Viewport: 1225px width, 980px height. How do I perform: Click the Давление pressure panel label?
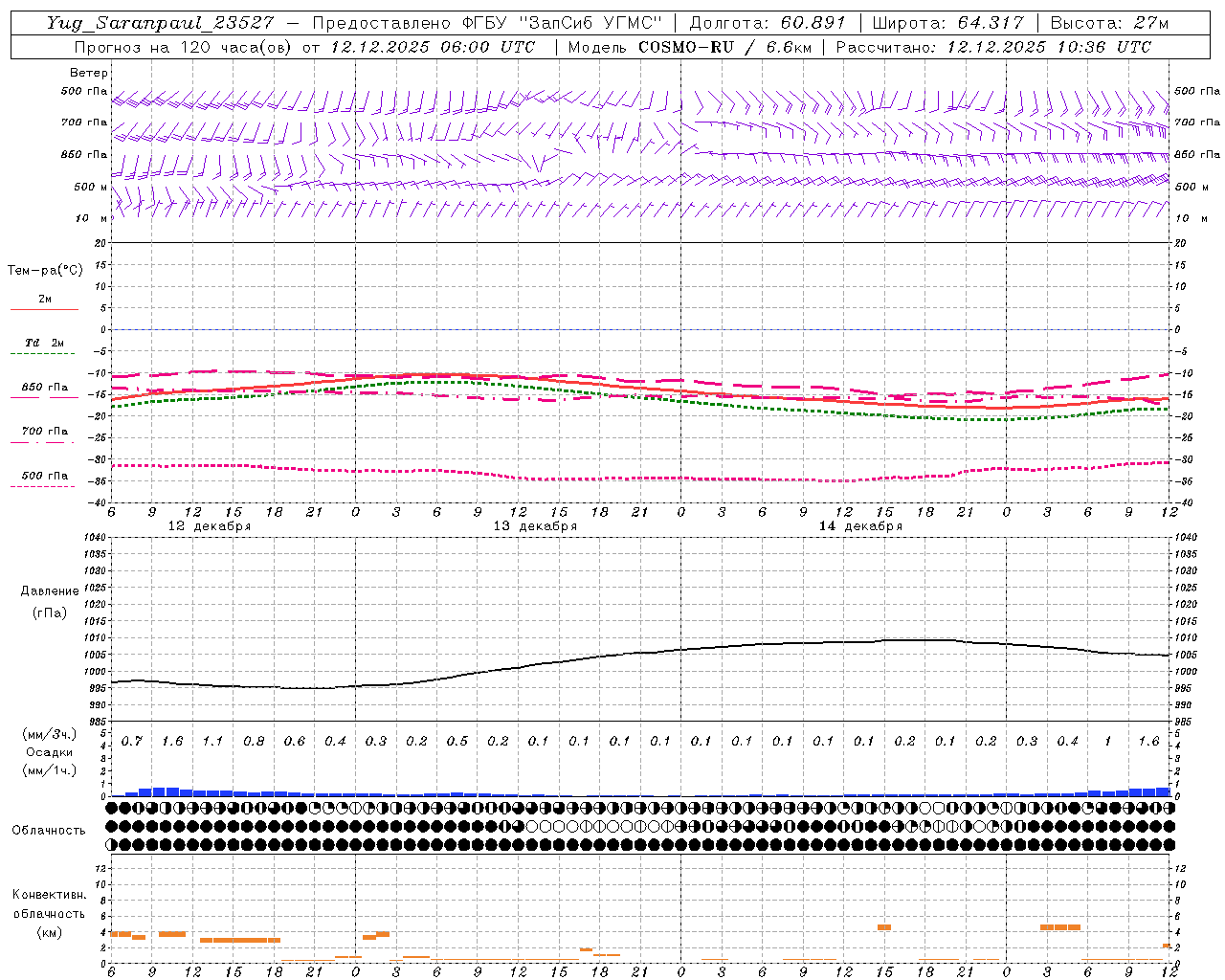pos(50,591)
